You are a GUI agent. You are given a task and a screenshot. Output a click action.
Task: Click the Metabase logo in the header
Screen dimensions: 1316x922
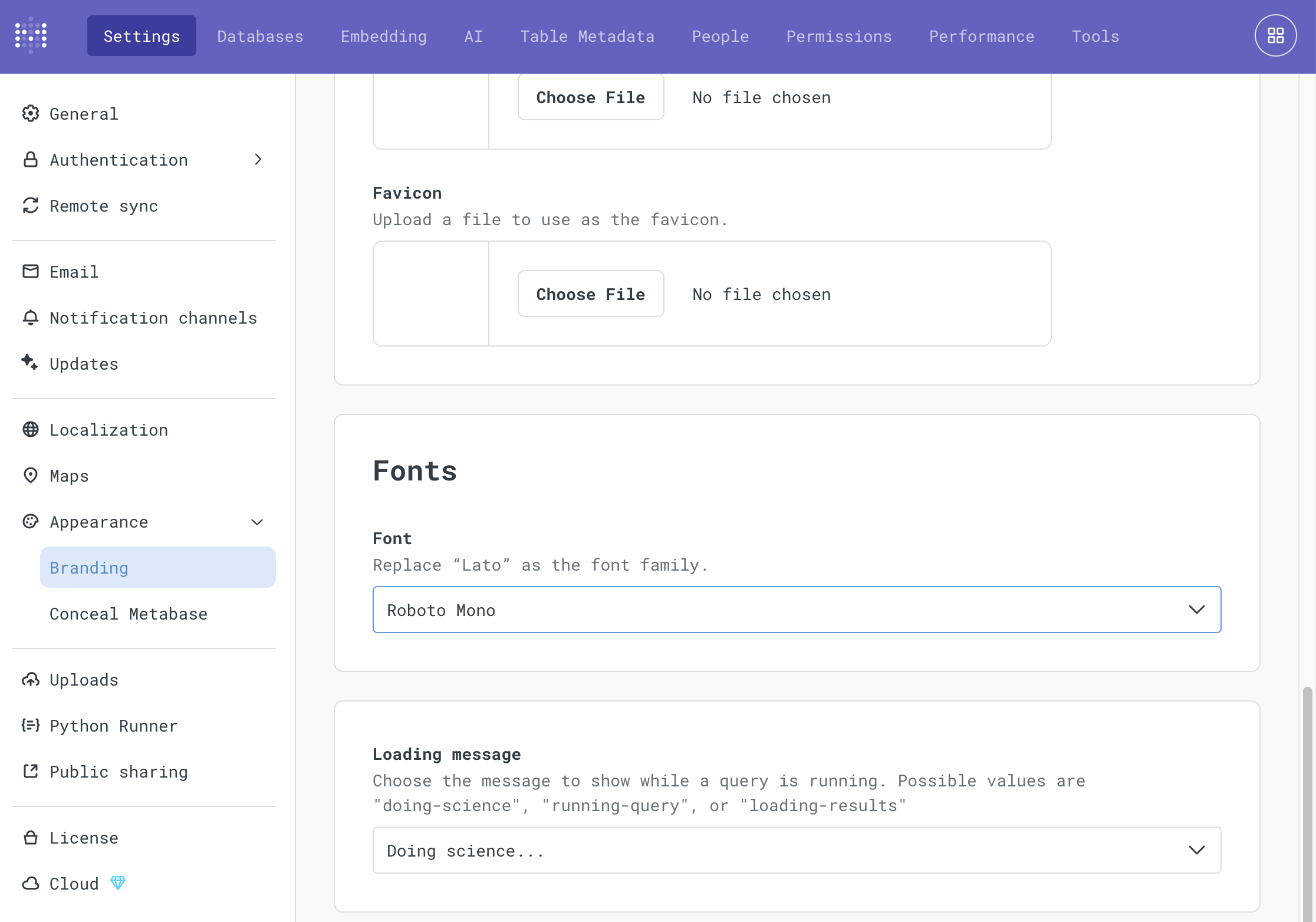click(x=31, y=35)
